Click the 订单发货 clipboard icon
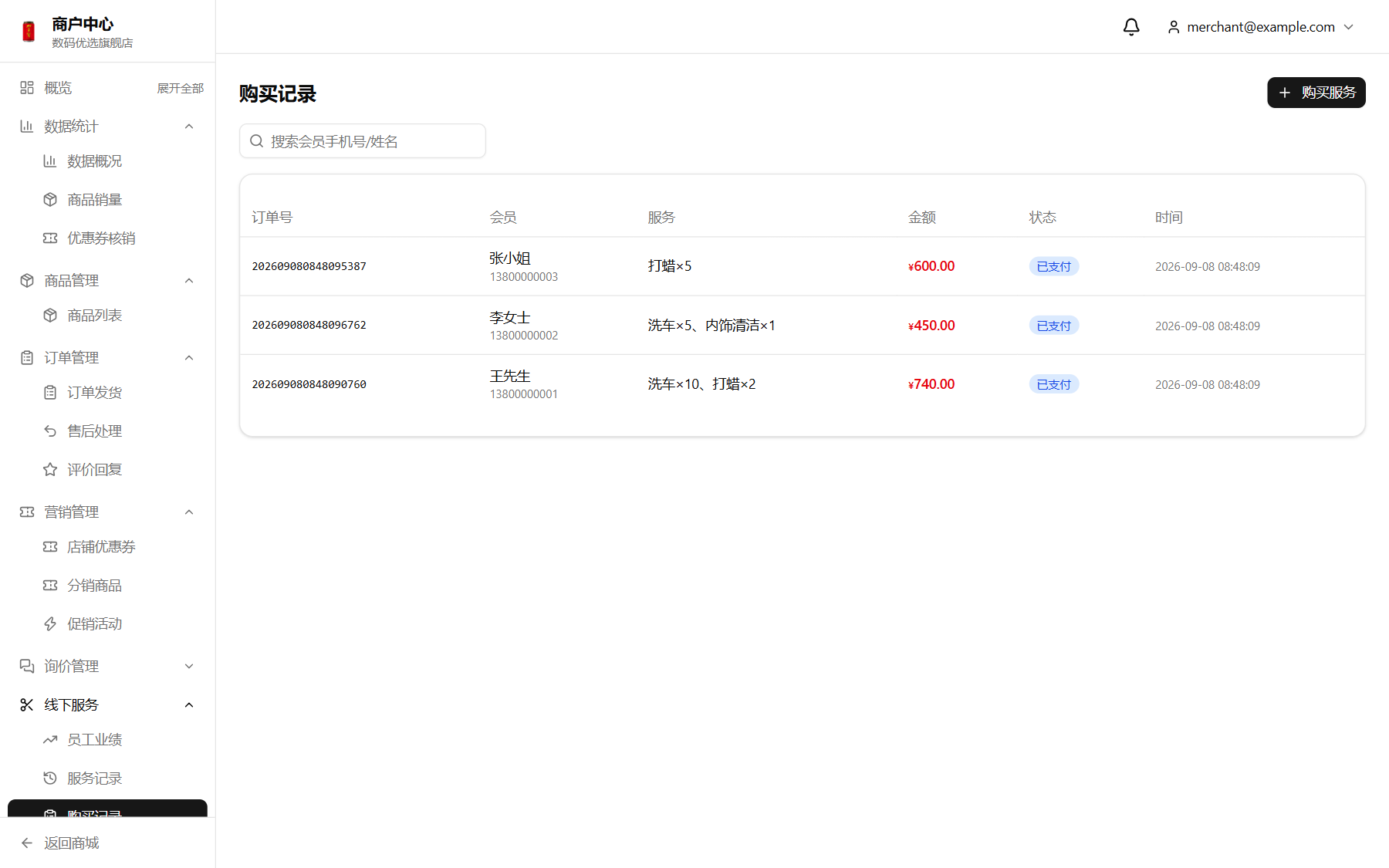 tap(50, 393)
